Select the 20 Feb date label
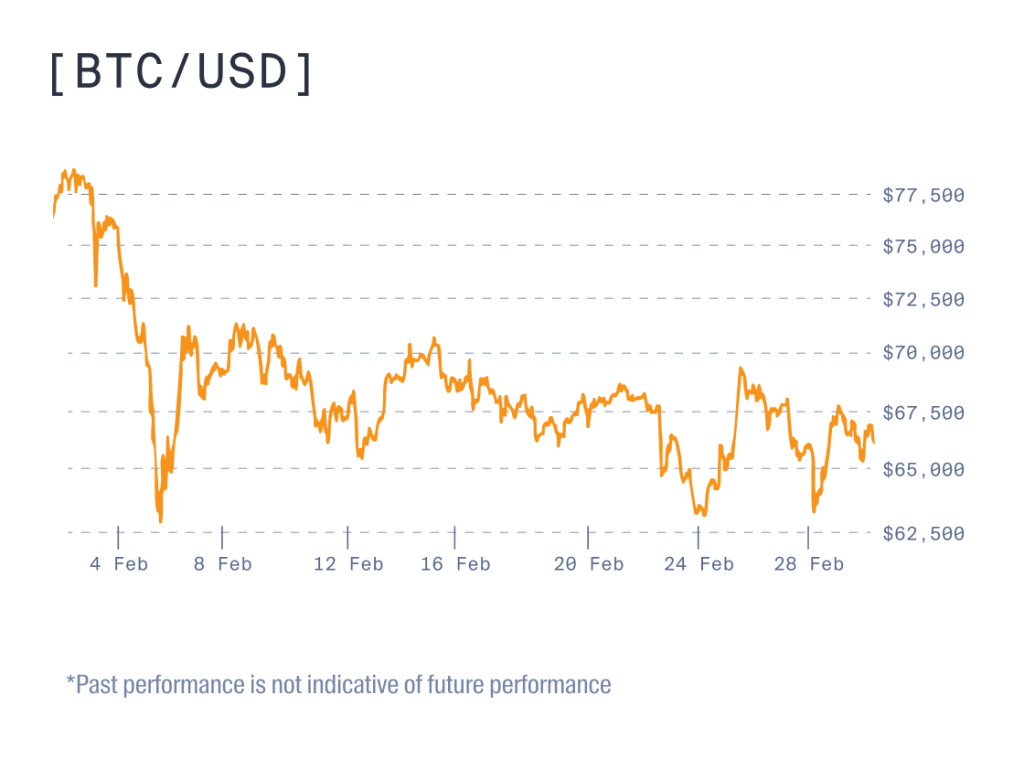Viewport: 1024px width, 770px height. click(588, 565)
